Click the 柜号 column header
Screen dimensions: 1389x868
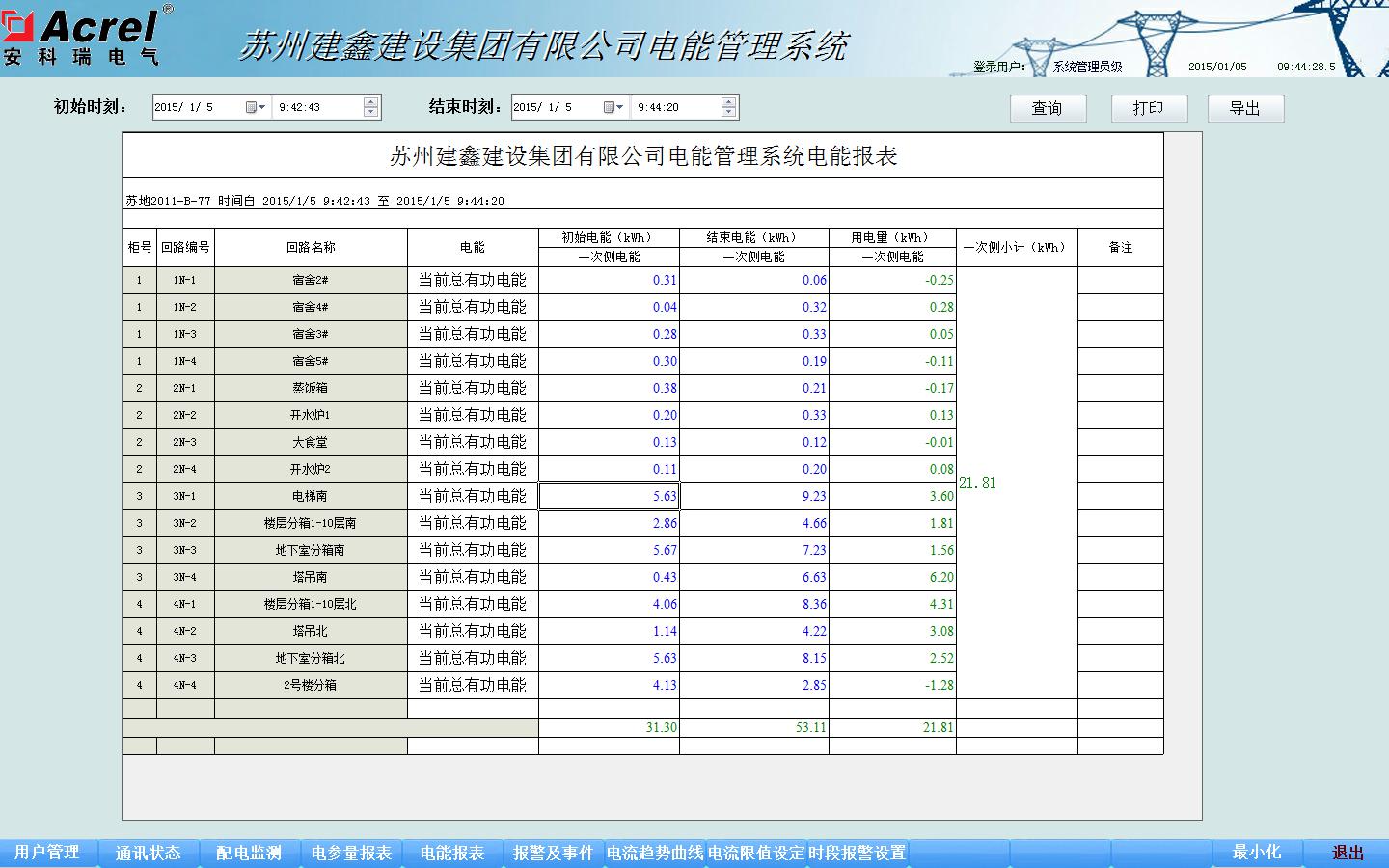[x=140, y=248]
